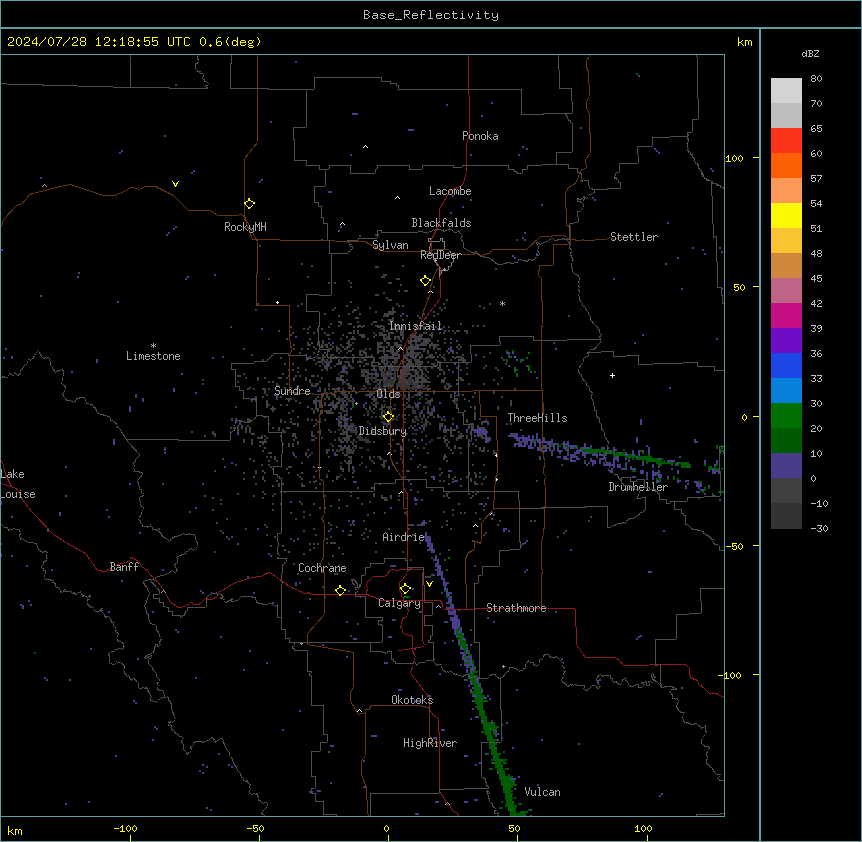Click the HighRiver town label
The image size is (862, 842).
(429, 743)
